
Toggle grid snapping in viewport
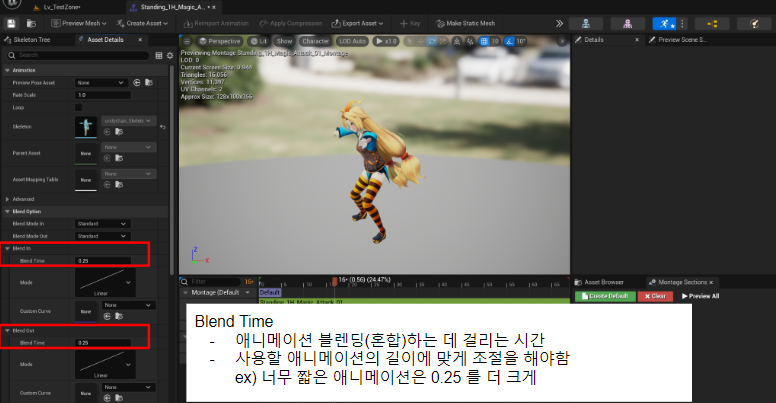coord(484,41)
